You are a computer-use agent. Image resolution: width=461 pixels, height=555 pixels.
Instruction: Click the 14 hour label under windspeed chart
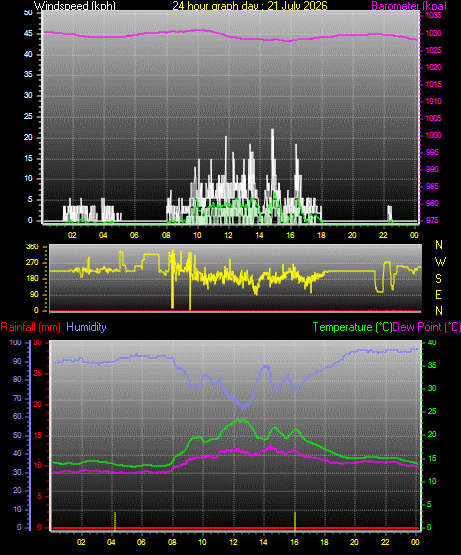259,235
